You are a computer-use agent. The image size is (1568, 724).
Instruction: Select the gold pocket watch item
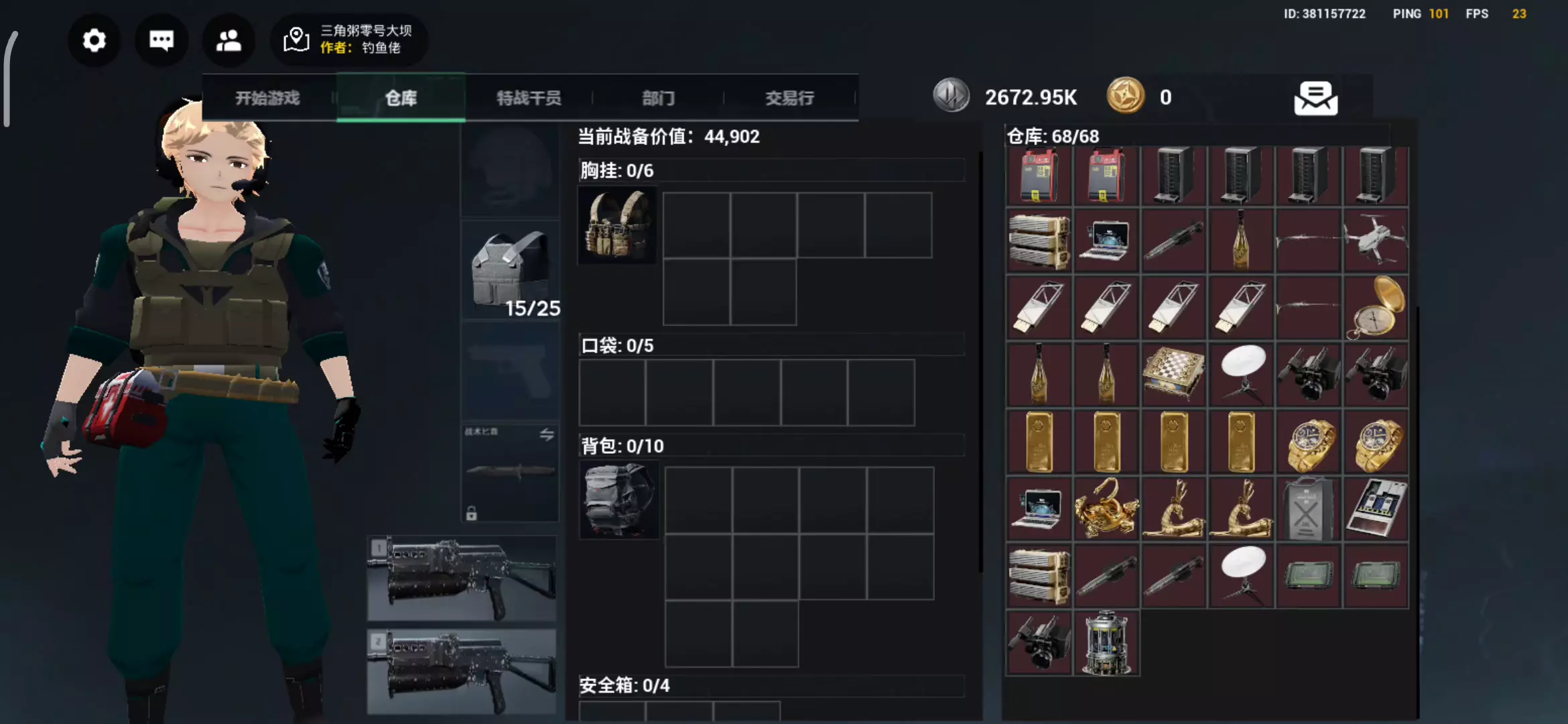click(x=1376, y=307)
